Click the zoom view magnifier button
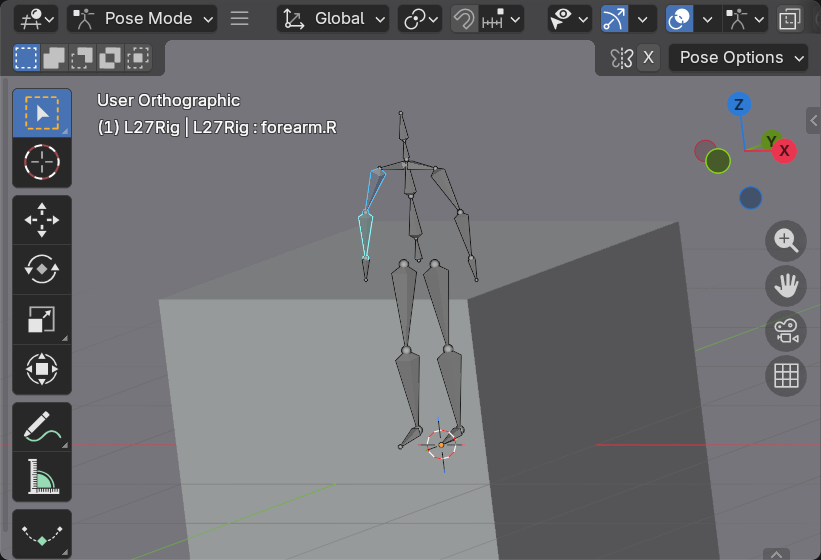 click(786, 241)
